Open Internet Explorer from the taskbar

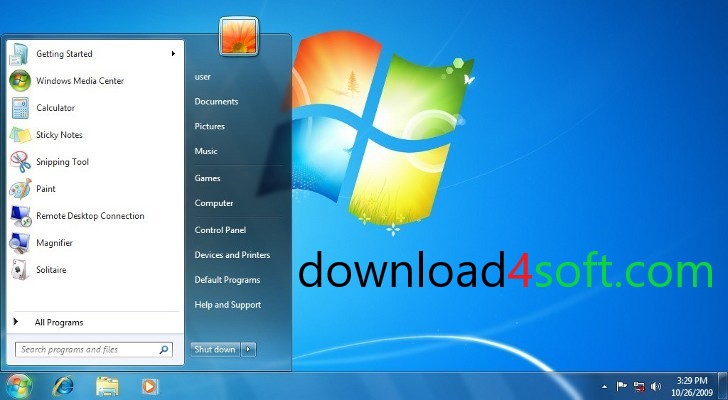tap(63, 386)
